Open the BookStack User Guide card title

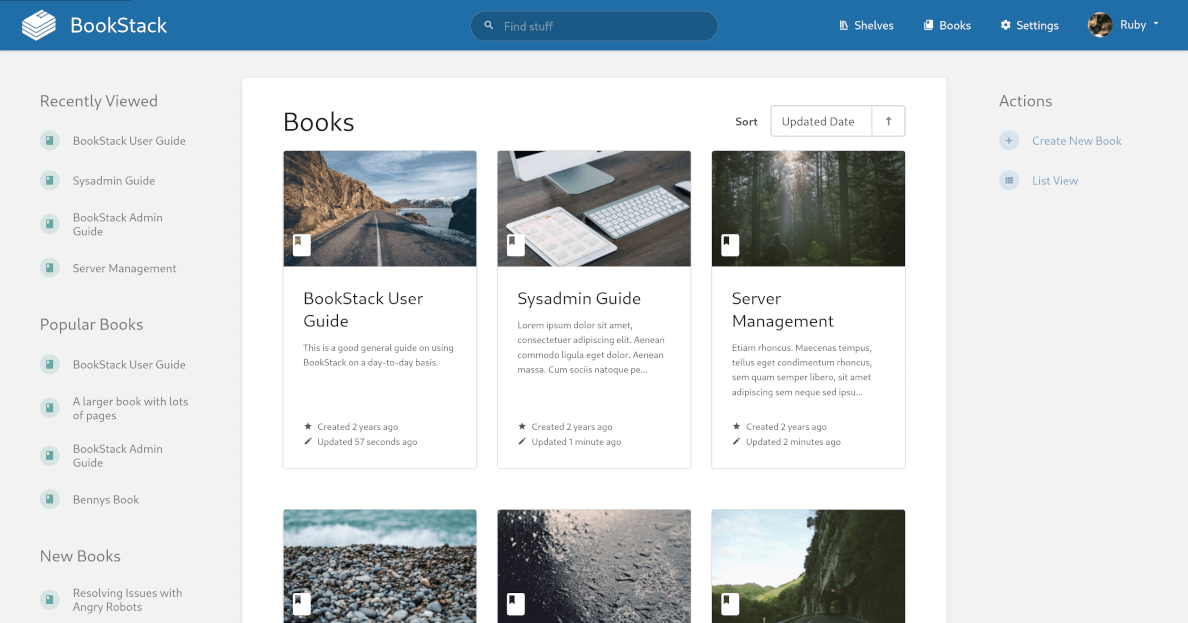[364, 310]
